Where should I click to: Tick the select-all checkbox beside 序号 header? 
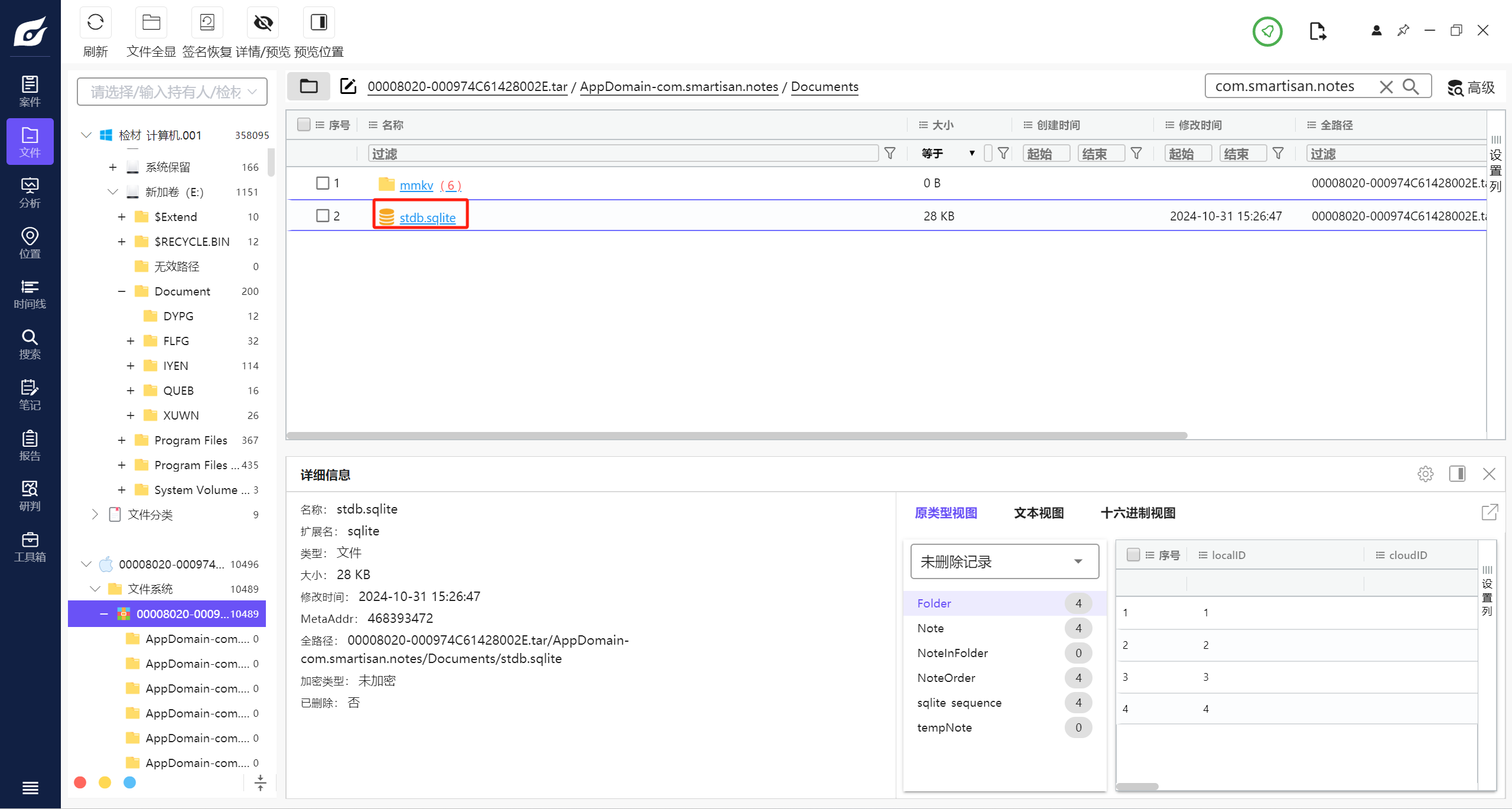(x=304, y=125)
